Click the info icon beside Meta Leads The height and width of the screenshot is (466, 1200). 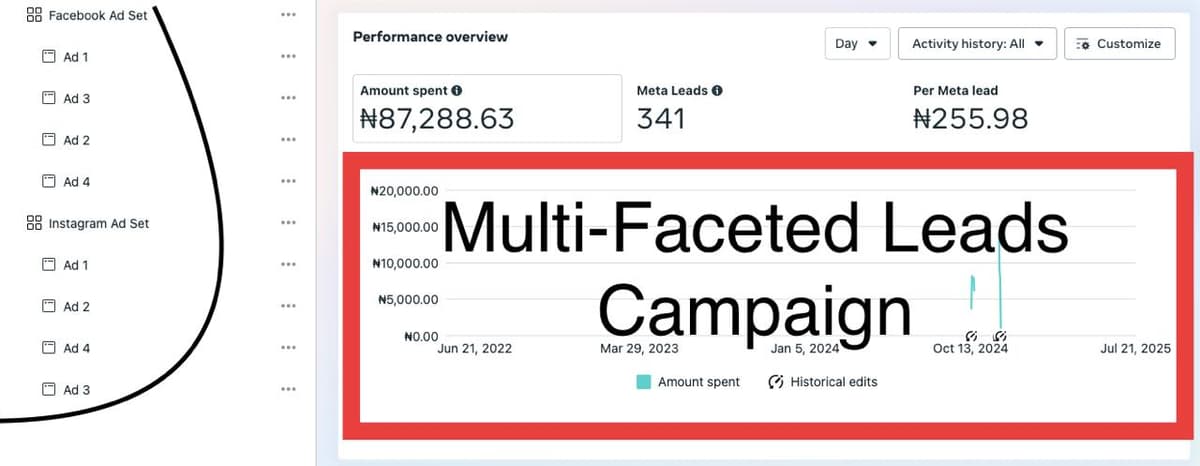point(717,90)
